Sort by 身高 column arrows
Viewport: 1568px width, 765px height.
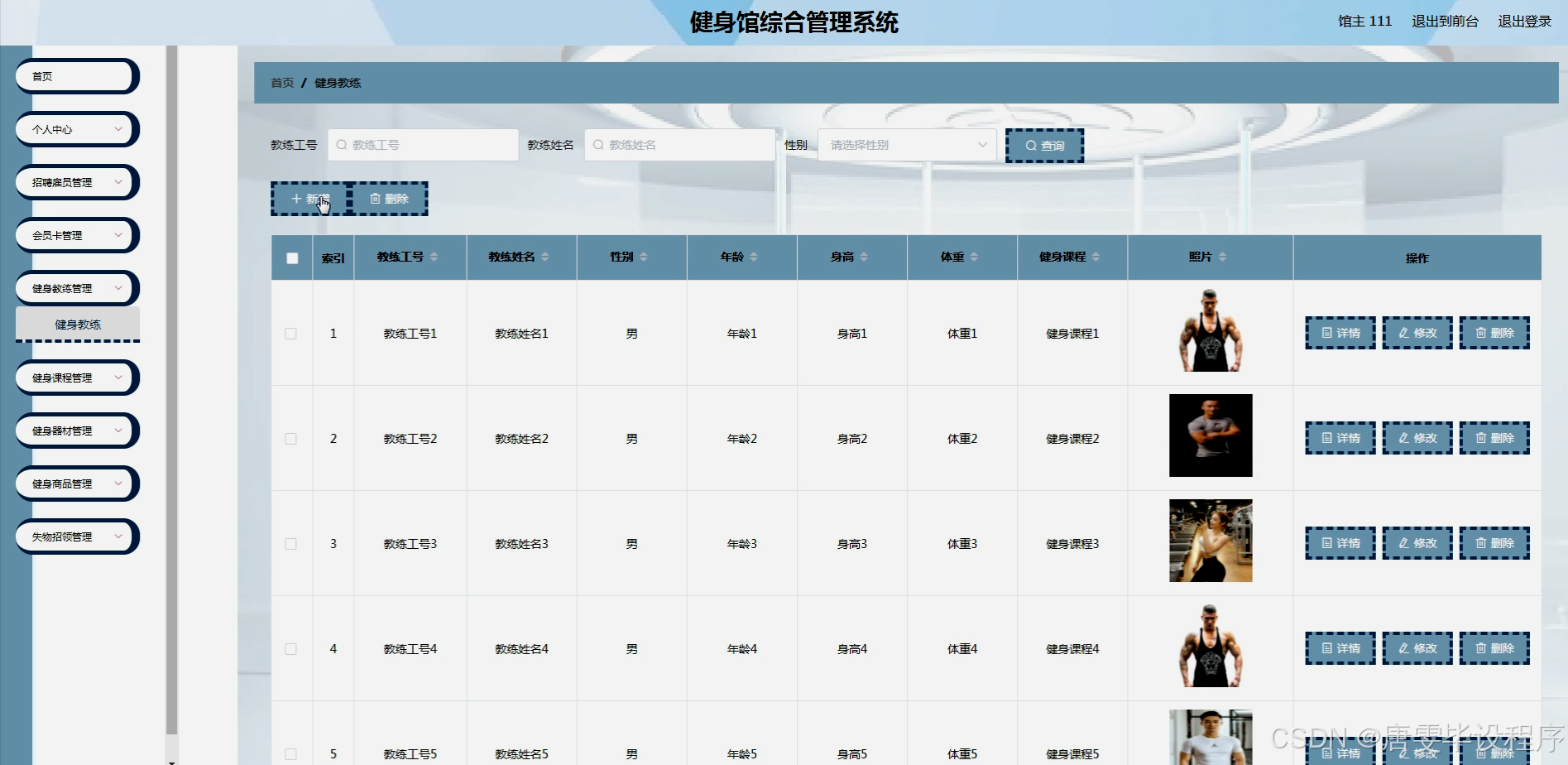tap(864, 257)
